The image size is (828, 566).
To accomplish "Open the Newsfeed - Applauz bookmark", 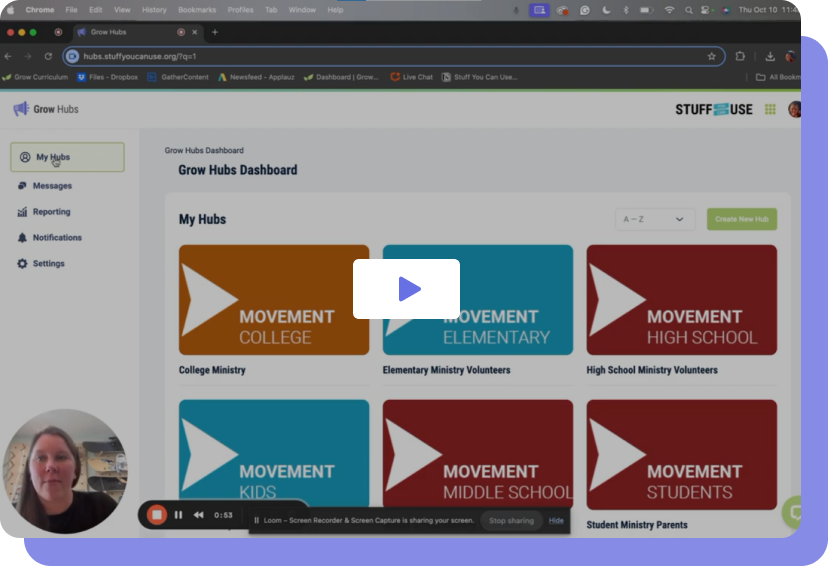I will point(256,77).
